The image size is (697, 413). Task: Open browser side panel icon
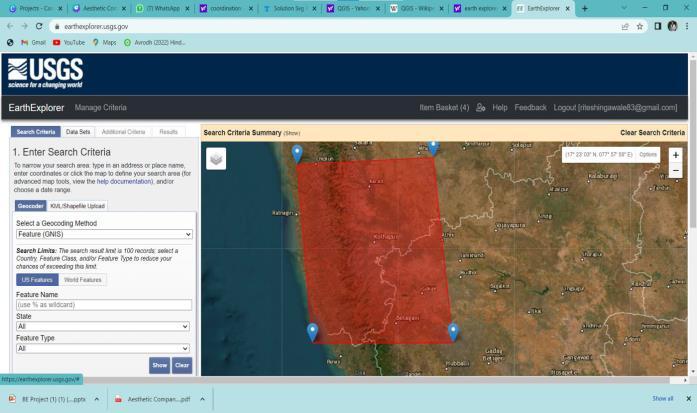coord(658,27)
